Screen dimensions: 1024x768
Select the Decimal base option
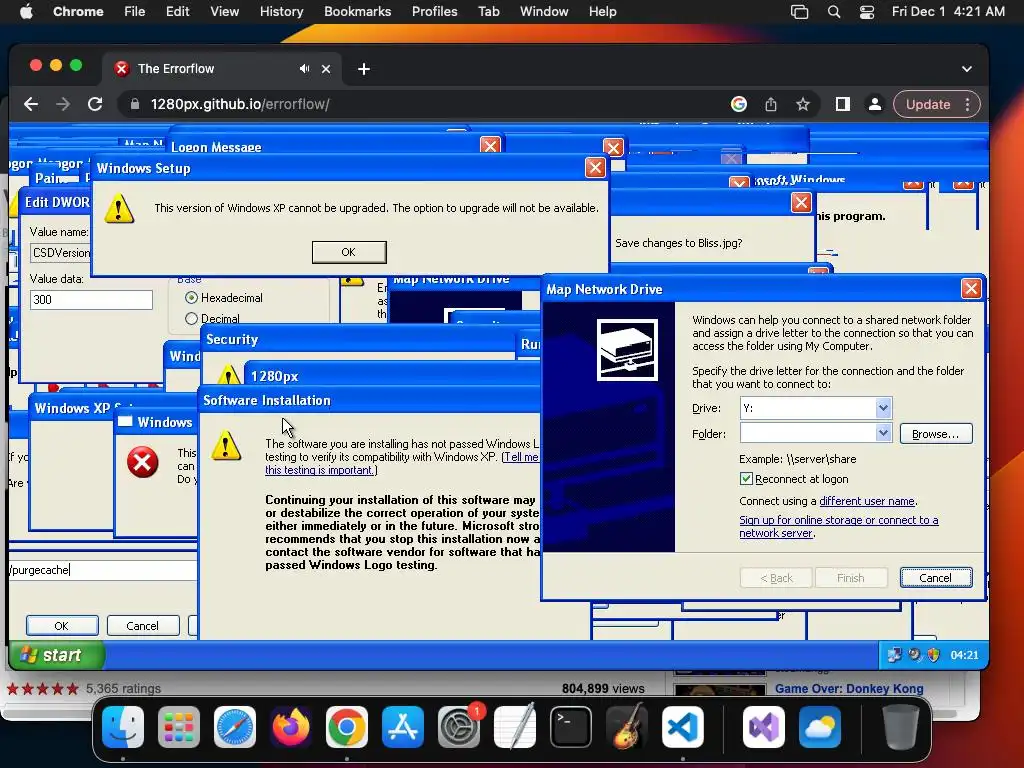click(191, 319)
